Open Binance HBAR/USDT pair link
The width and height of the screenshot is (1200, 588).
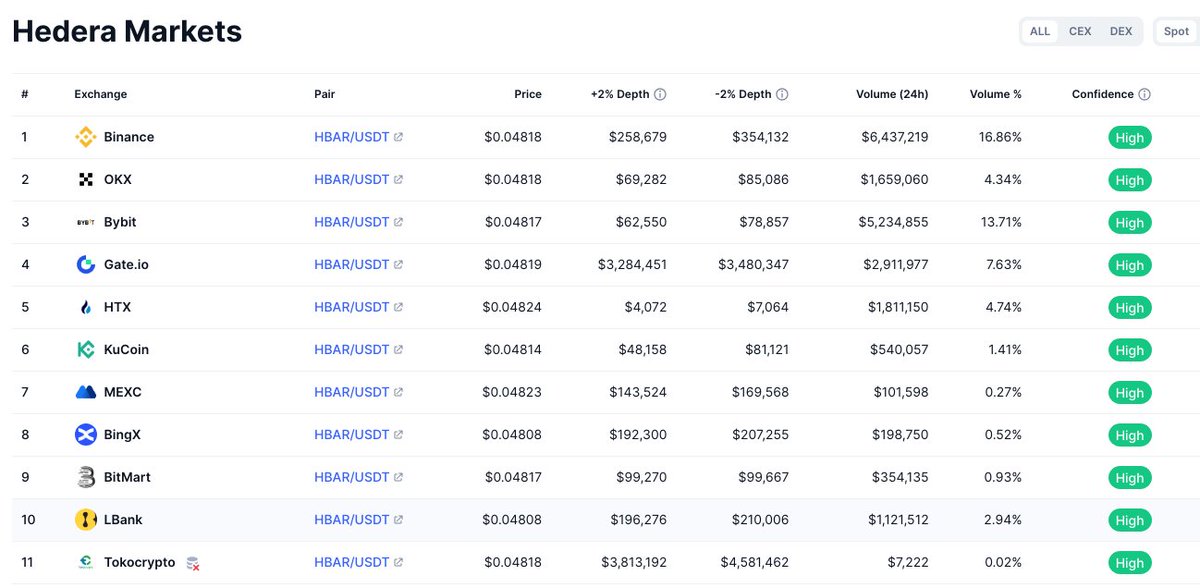point(351,137)
